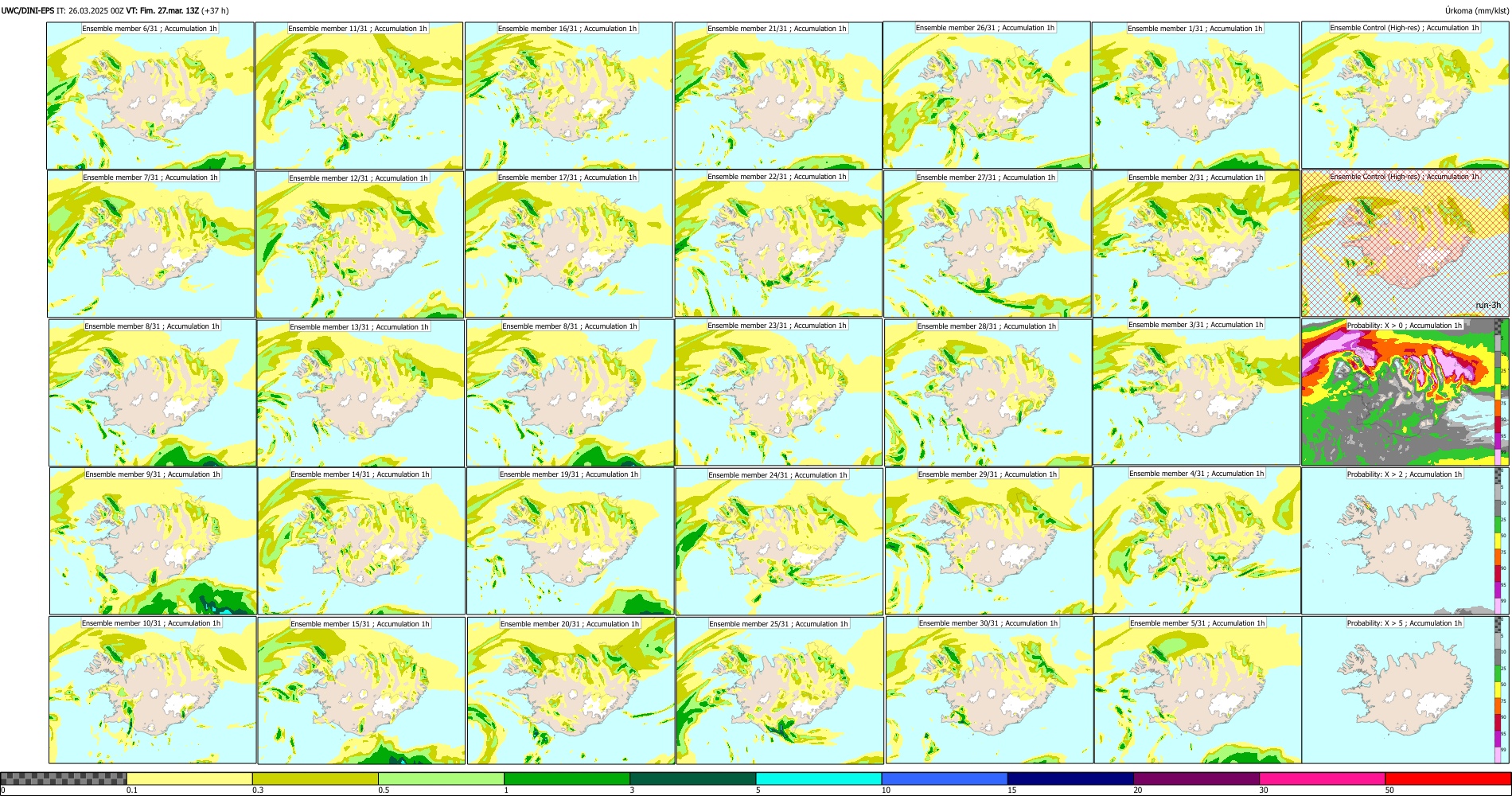
Task: Click the purple 20–30 legend swatch
Action: point(1196,778)
